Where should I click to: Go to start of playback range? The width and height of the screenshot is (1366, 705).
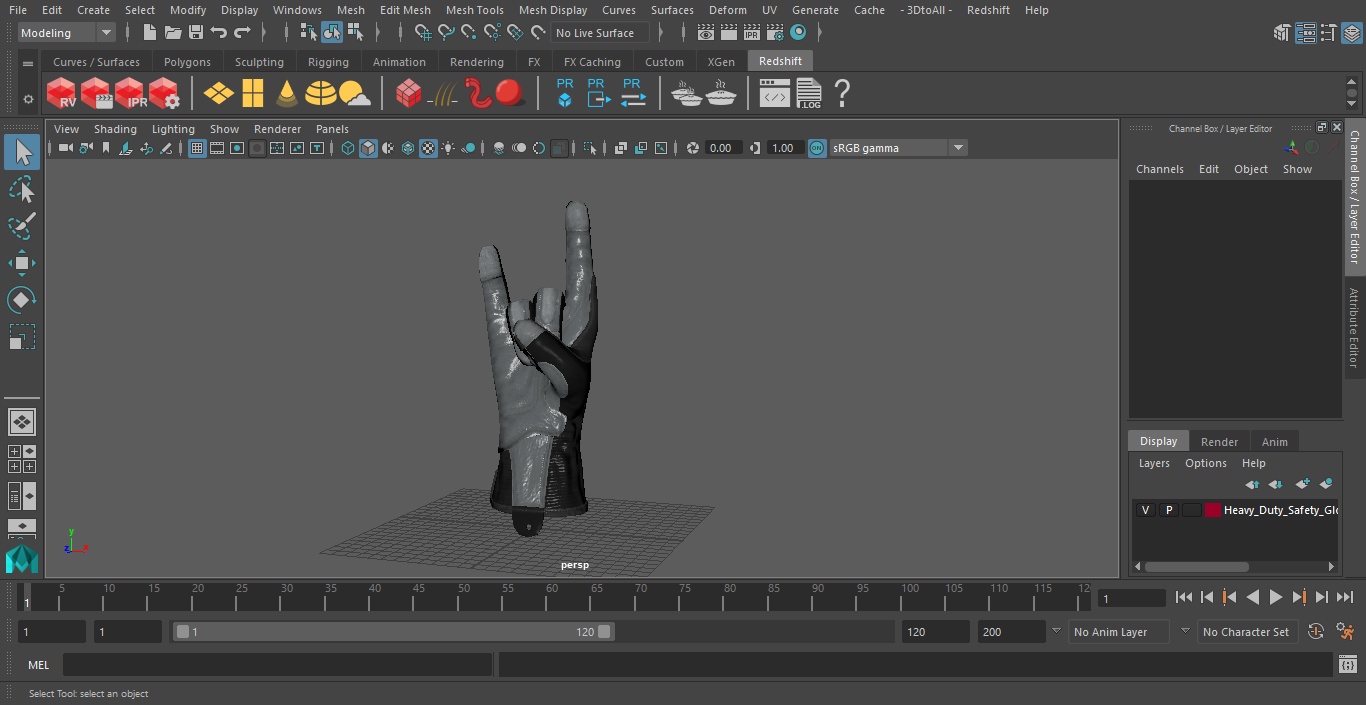point(1183,597)
